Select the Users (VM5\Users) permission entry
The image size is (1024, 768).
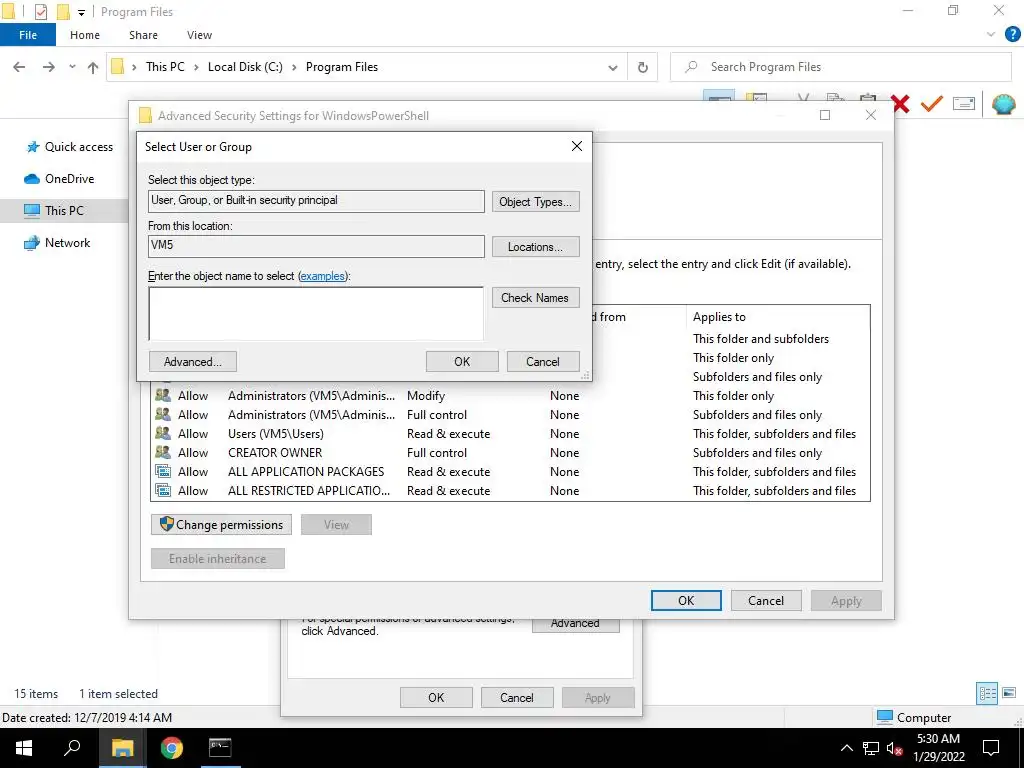point(510,434)
